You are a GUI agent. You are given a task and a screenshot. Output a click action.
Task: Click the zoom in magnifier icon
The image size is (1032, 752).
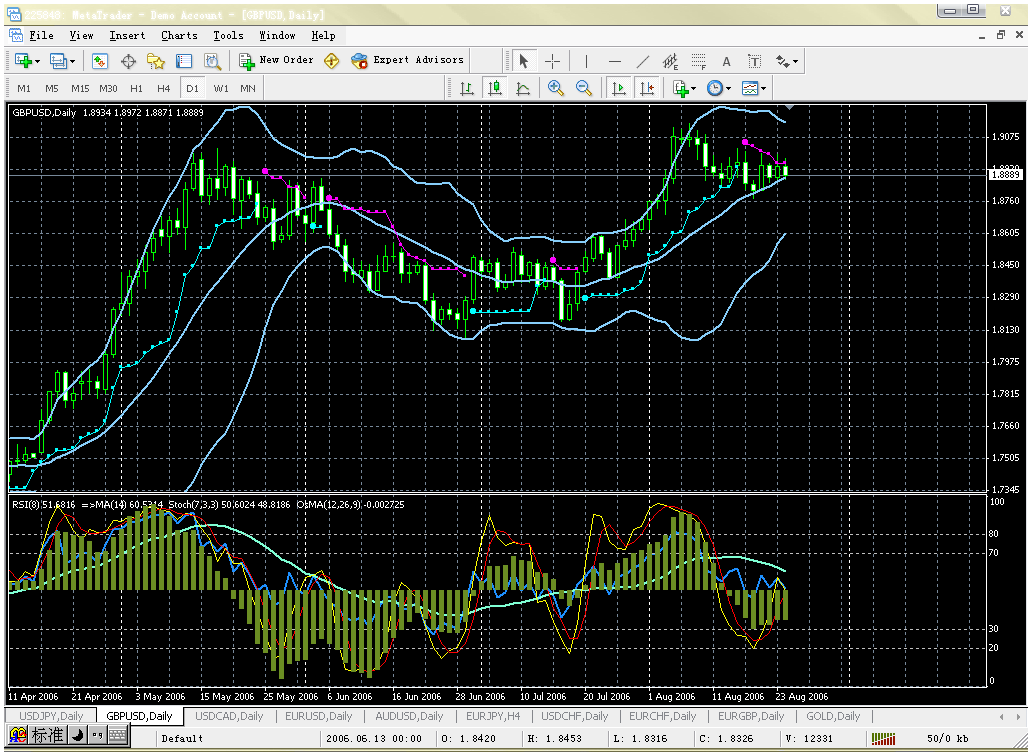(556, 88)
